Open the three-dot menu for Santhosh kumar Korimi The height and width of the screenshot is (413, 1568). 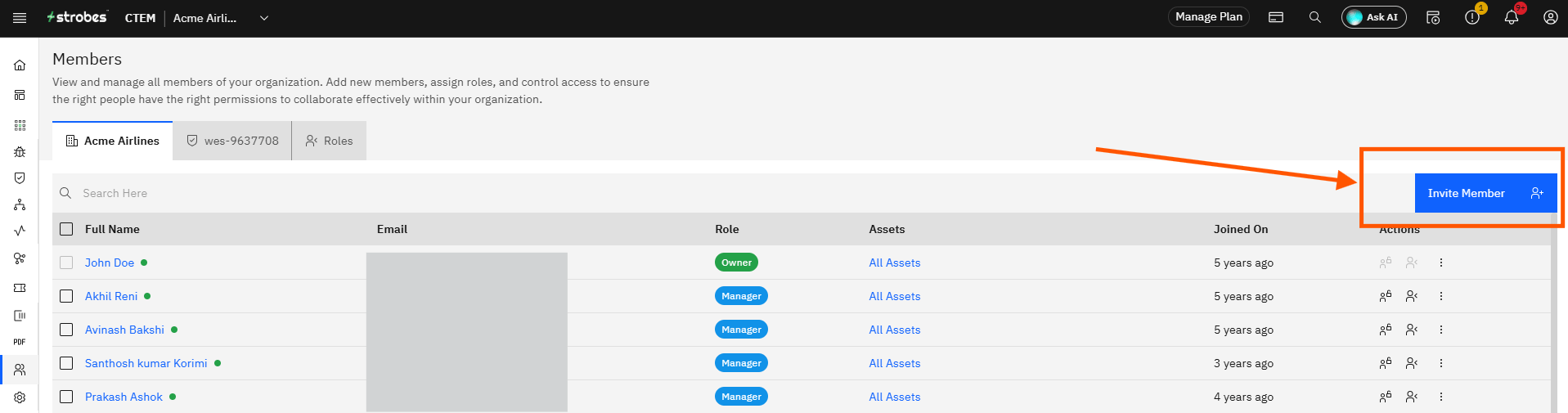coord(1441,363)
